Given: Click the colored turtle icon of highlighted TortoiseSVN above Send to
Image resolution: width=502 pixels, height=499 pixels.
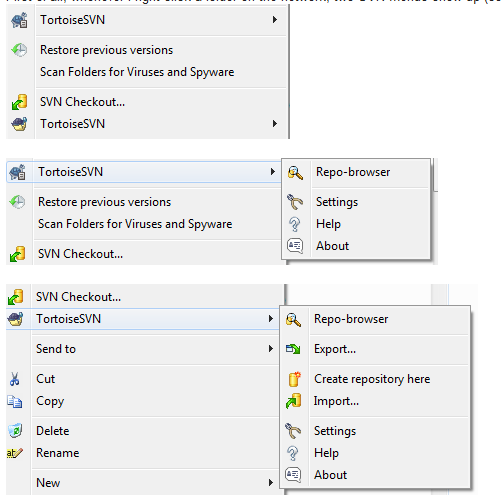Looking at the screenshot, I should [15, 319].
